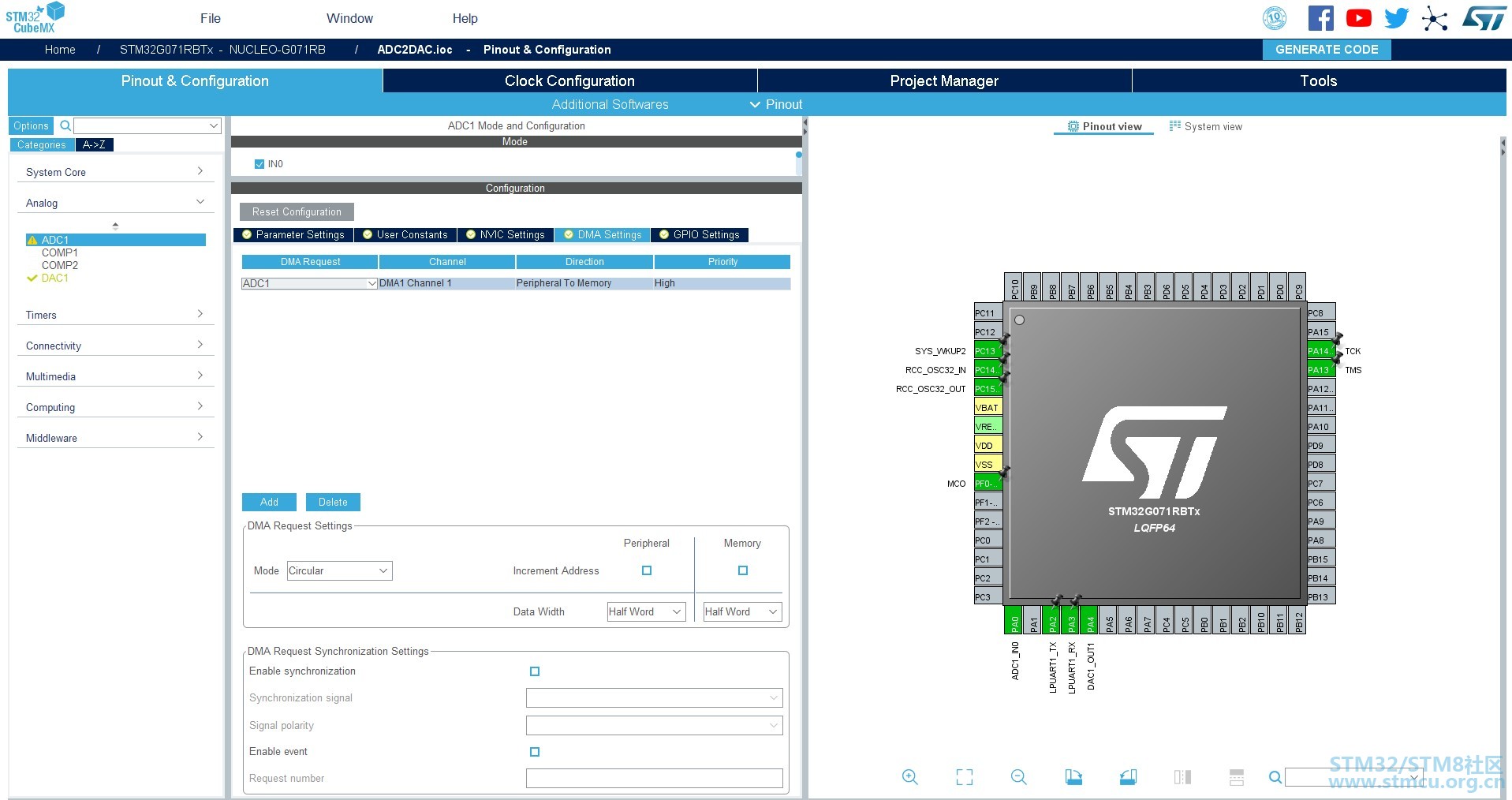Screen dimensions: 1512x800
Task: Expand the Multimedia category
Action: tap(115, 376)
